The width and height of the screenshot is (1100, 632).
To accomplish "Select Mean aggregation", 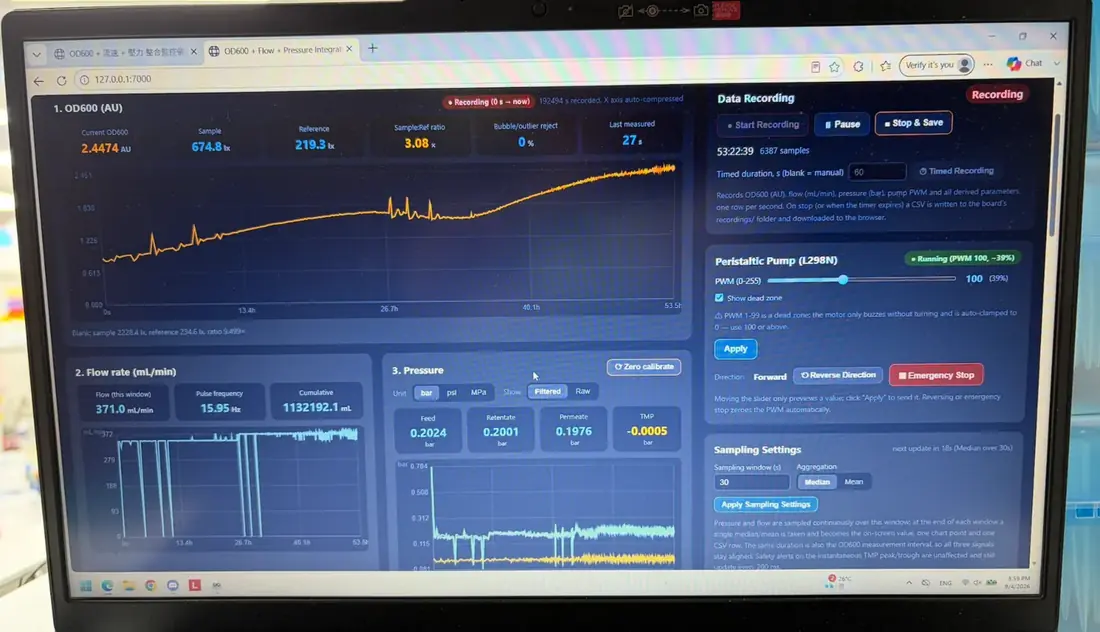I will (x=854, y=481).
